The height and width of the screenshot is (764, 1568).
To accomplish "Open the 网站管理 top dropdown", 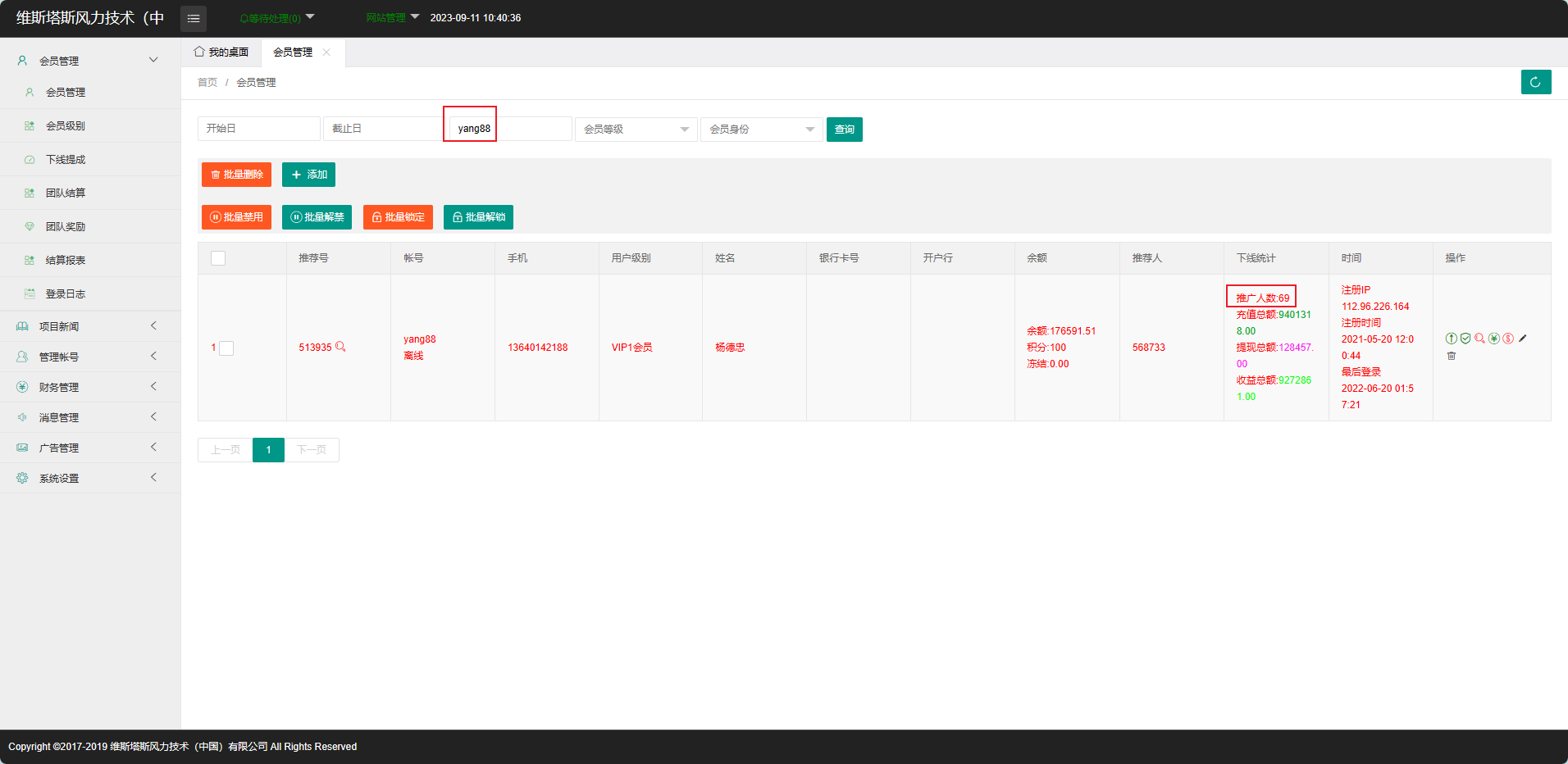I will (x=392, y=18).
